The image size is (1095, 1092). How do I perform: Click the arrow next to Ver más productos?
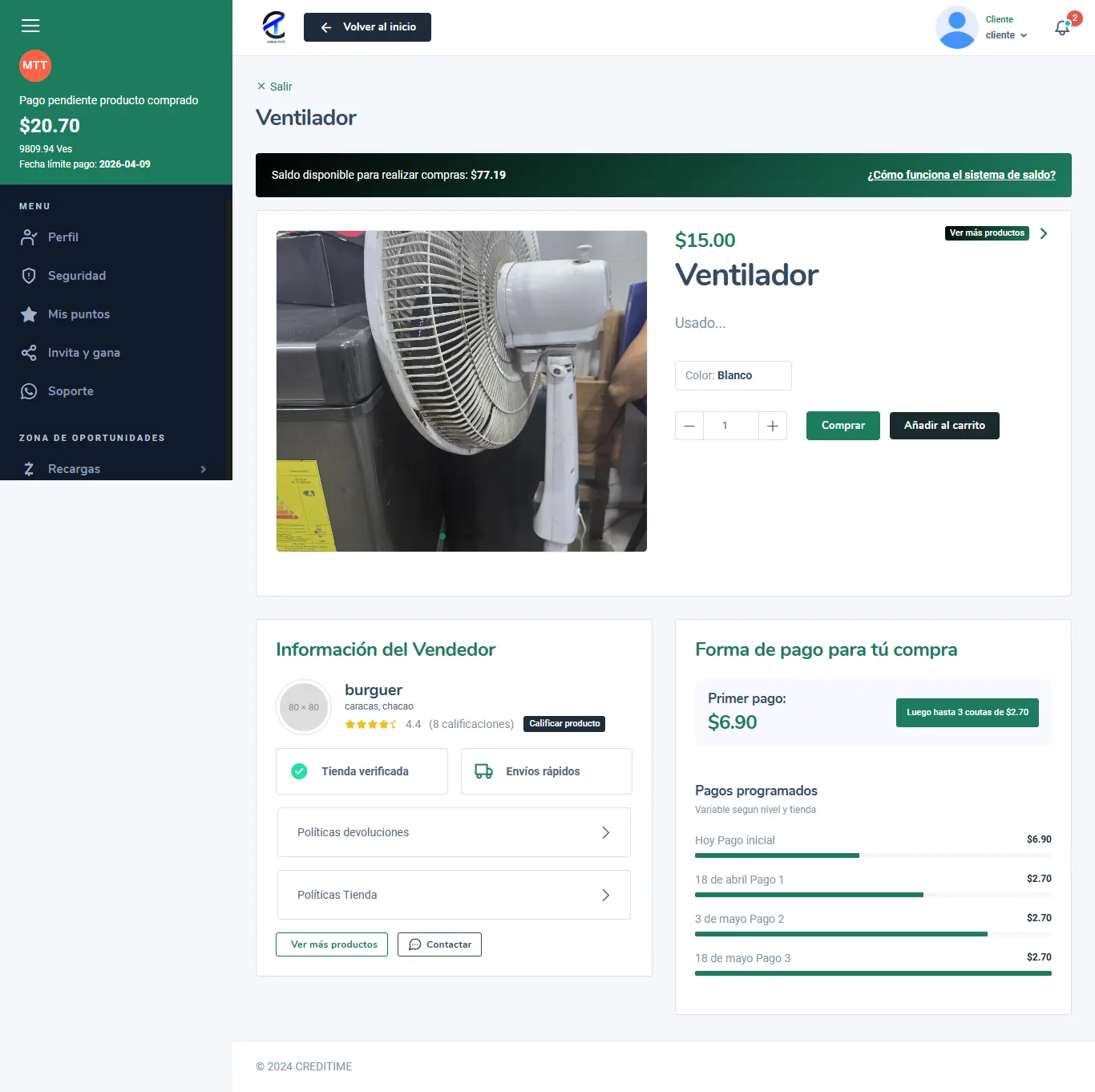(x=1044, y=233)
